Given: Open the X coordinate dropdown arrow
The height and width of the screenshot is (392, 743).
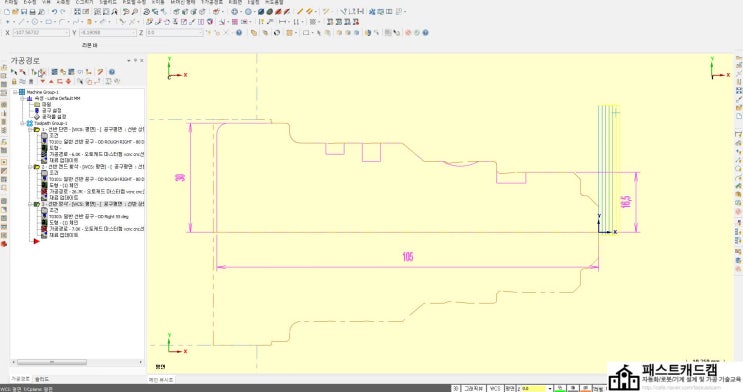Looking at the screenshot, I should (x=67, y=33).
